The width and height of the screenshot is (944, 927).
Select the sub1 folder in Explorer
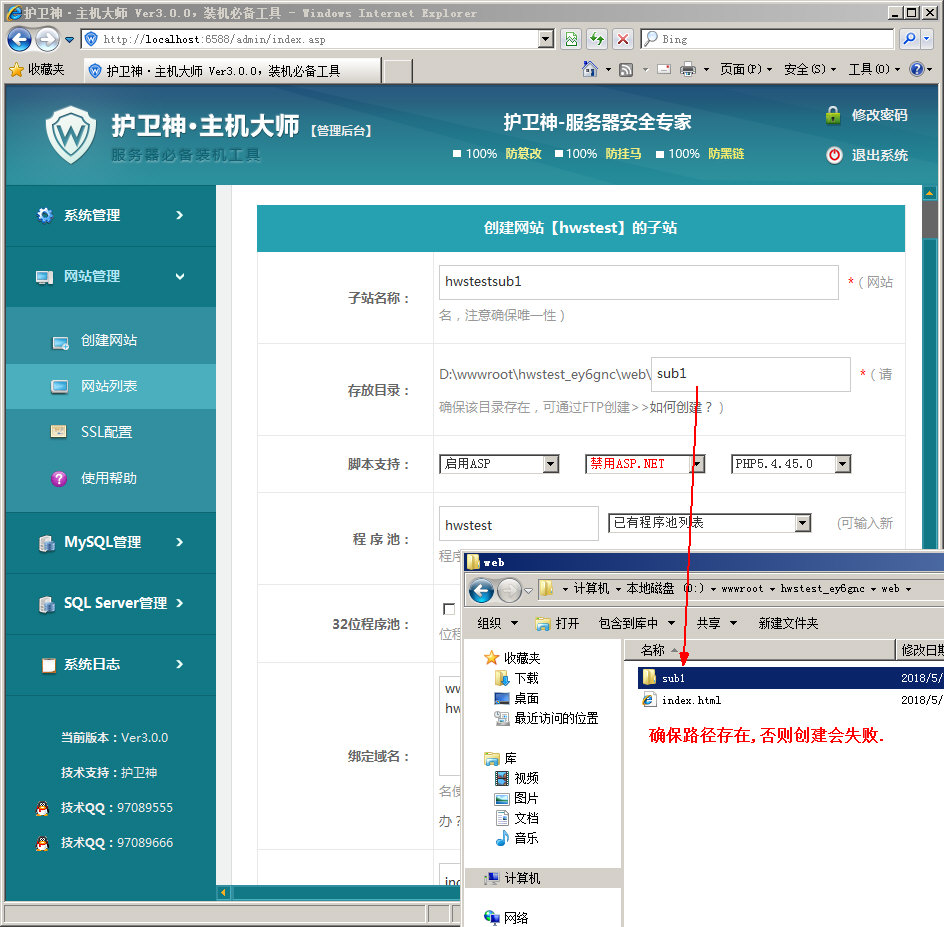pyautogui.click(x=673, y=678)
